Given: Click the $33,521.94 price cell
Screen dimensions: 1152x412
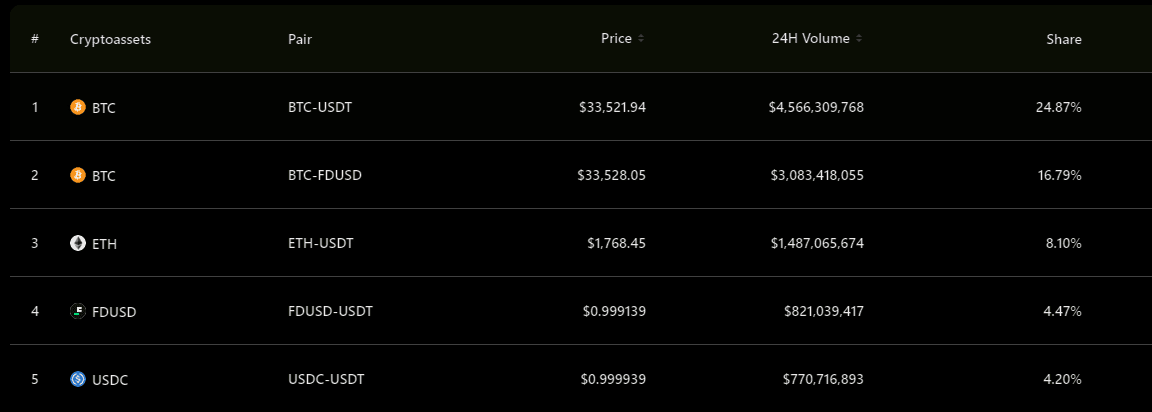Looking at the screenshot, I should [x=612, y=107].
